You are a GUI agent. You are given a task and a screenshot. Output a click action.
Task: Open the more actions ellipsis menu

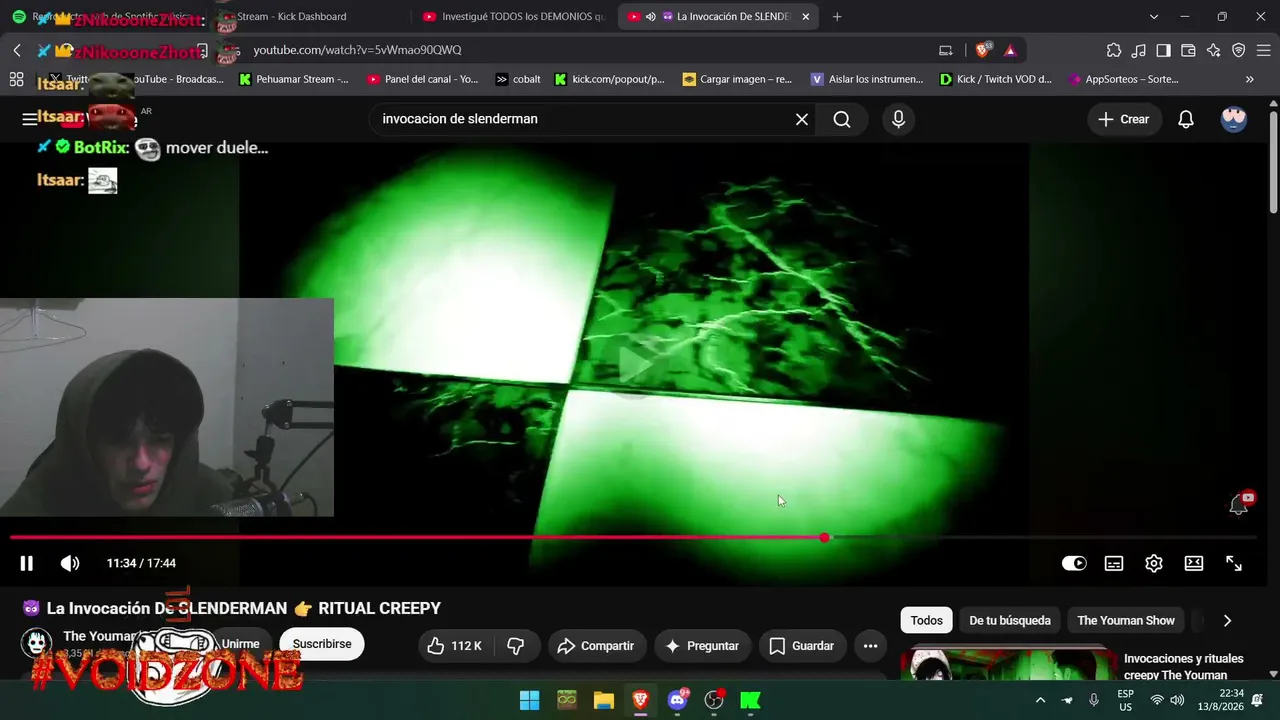pos(870,646)
